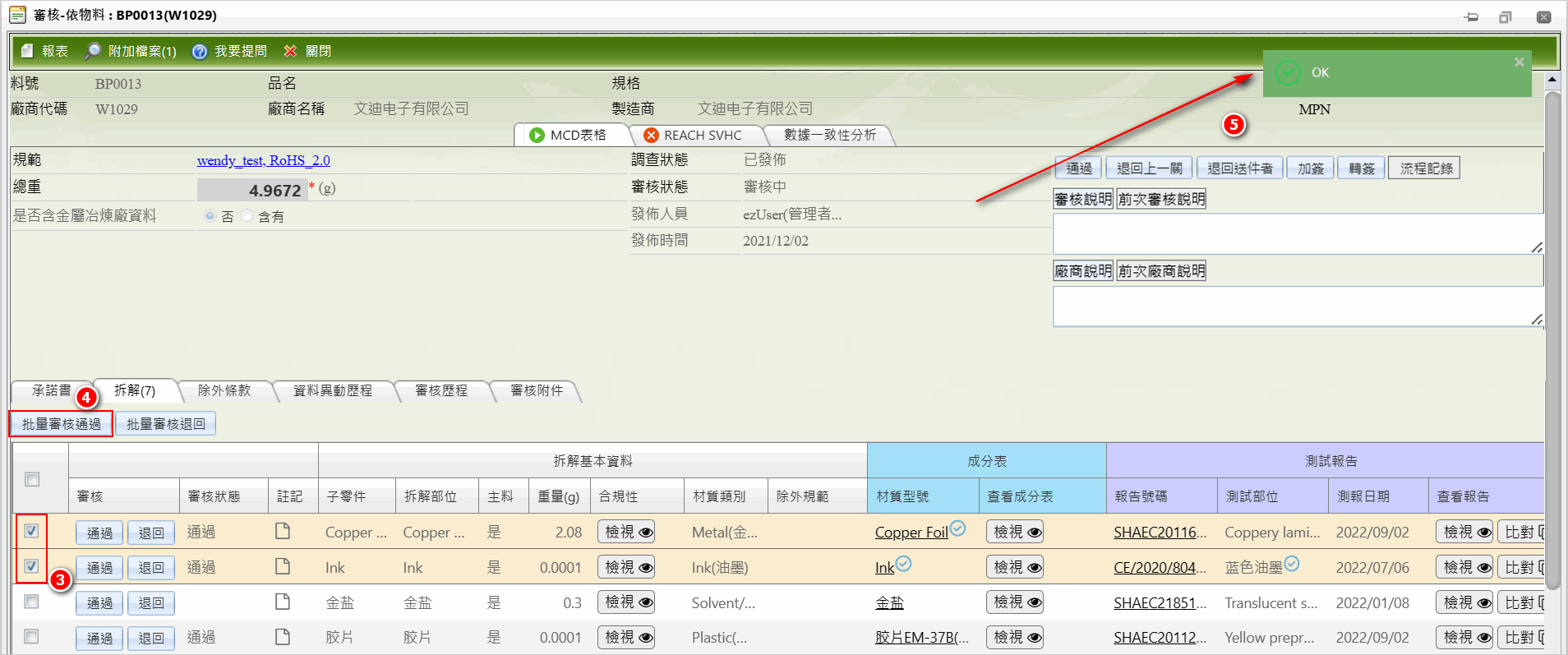View 合規性 檢視 for Copper row

pyautogui.click(x=626, y=532)
